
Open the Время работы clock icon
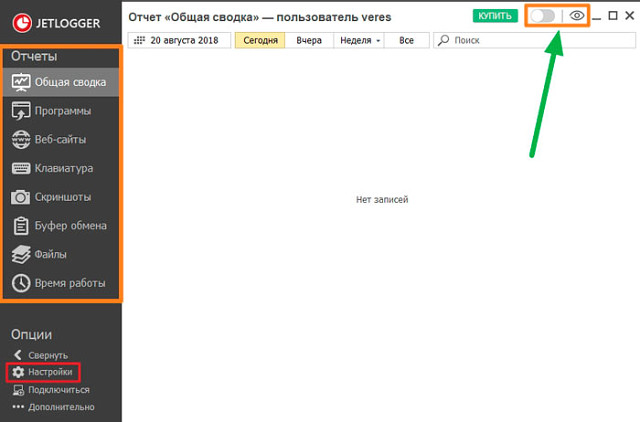(21, 283)
